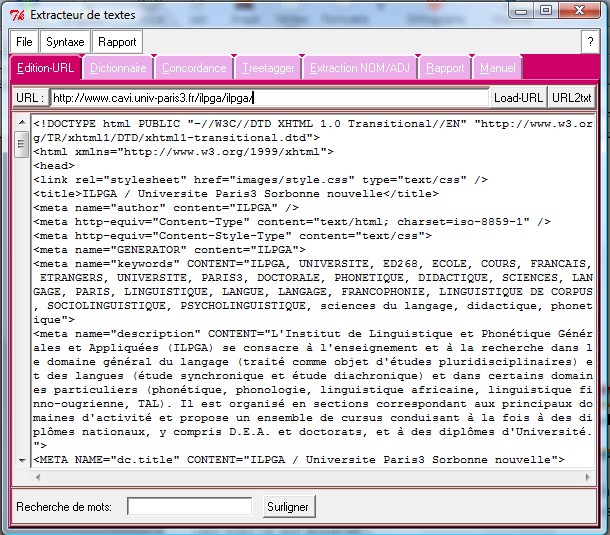Open the Treetagger tab

coord(268,68)
